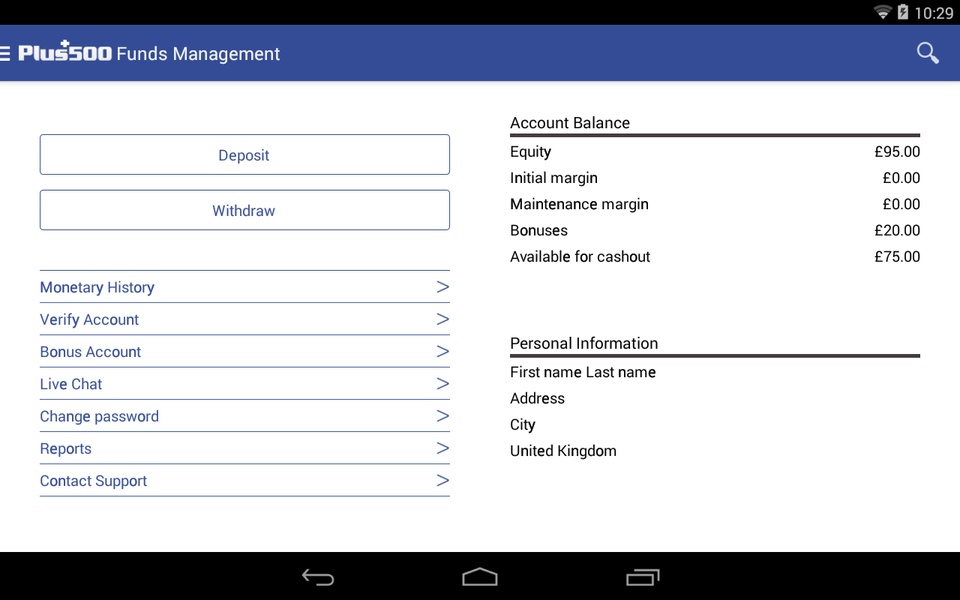This screenshot has height=600, width=960.
Task: Click the Equity label
Action: point(531,152)
